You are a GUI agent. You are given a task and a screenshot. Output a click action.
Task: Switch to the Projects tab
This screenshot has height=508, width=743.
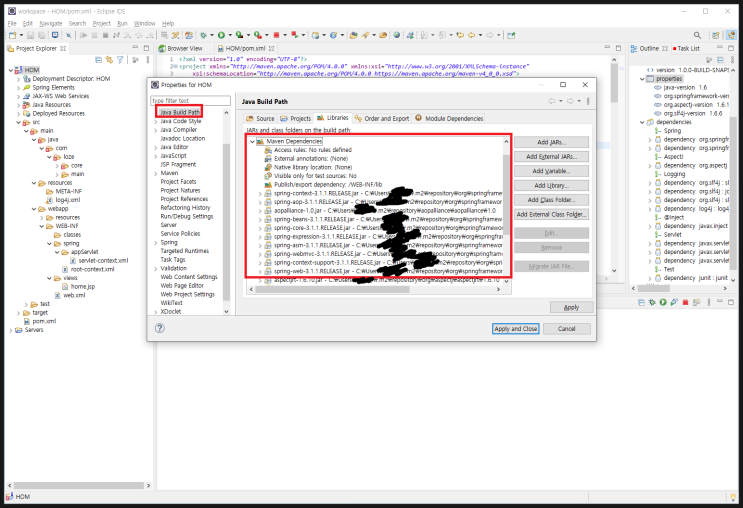(296, 118)
